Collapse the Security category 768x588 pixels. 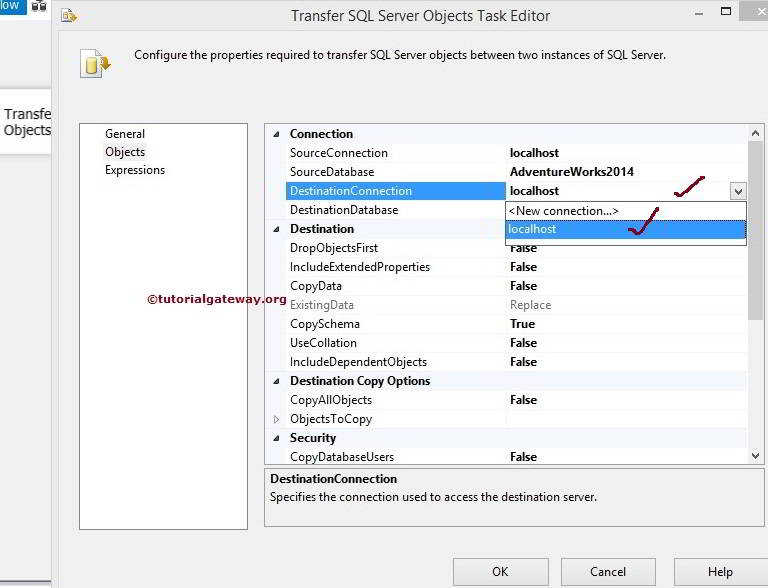pos(276,438)
